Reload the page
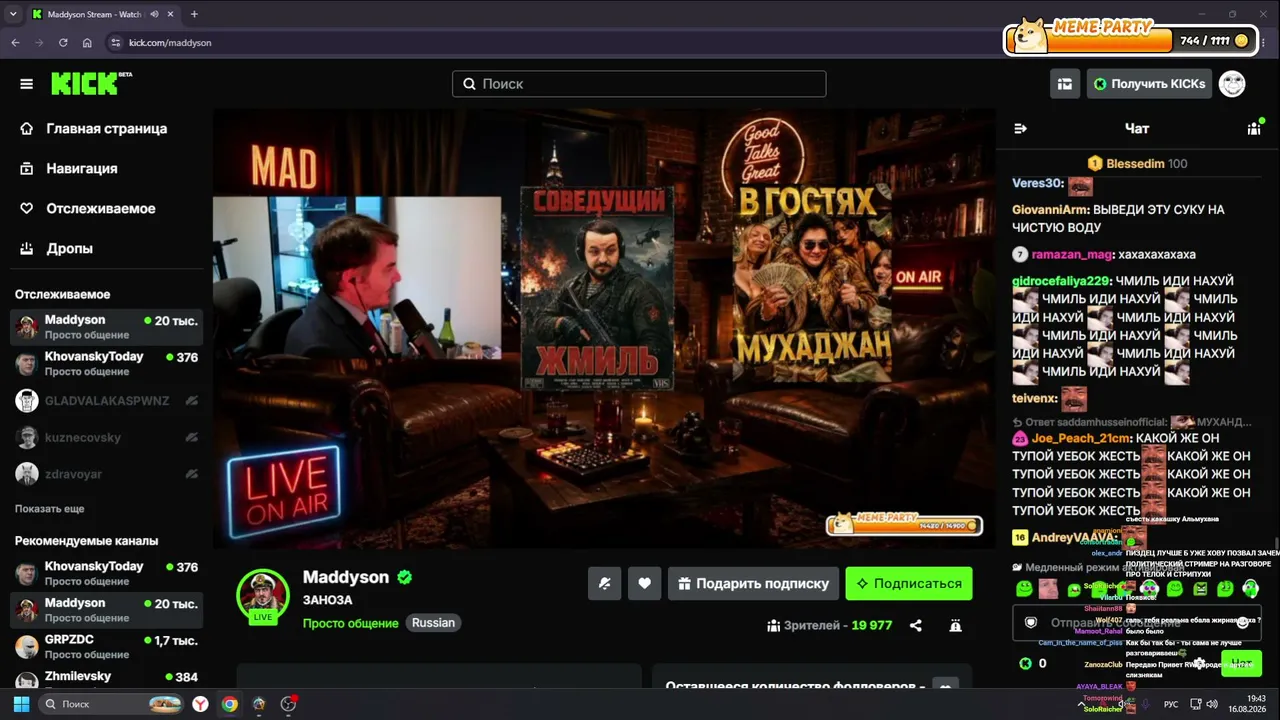 [x=63, y=43]
